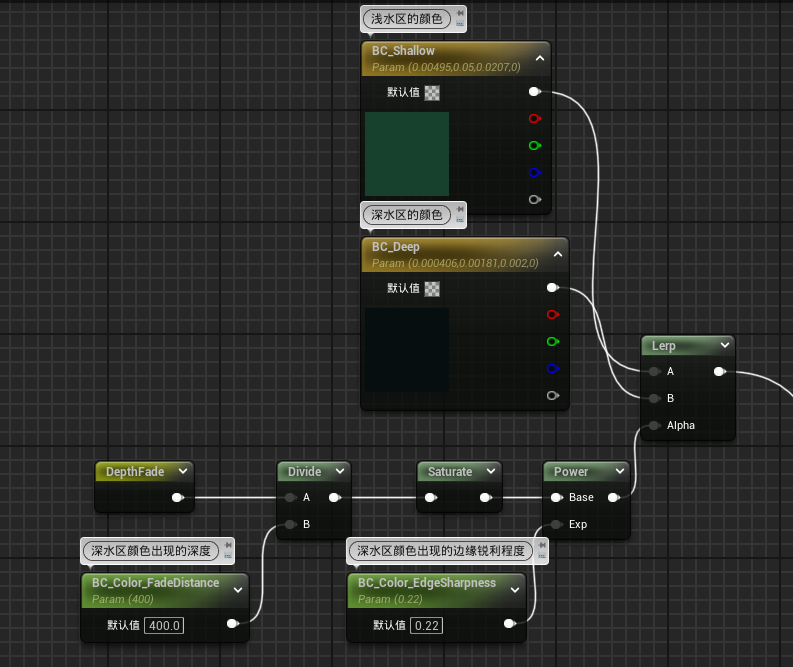793x667 pixels.
Task: Click the DepthFade node output pin
Action: pos(177,497)
